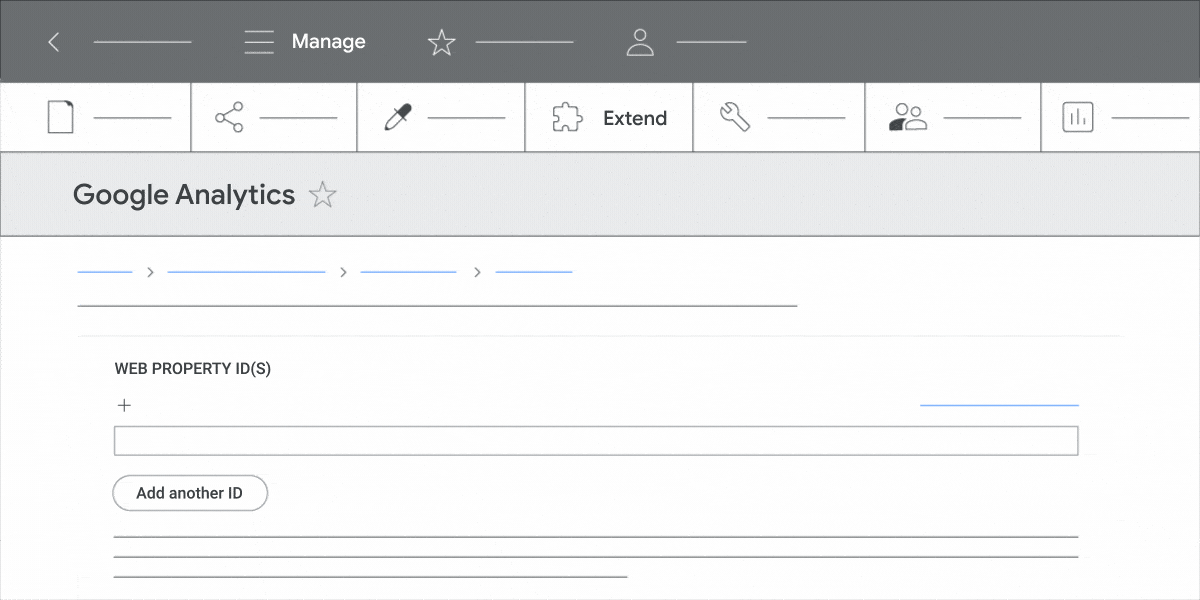Click the Web Property ID input field

596,441
